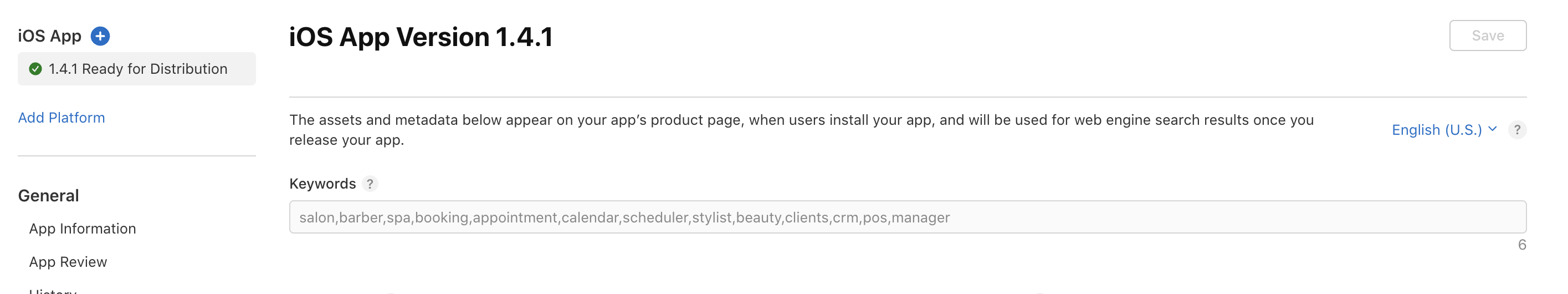Click the green checkmark status icon

[35, 69]
